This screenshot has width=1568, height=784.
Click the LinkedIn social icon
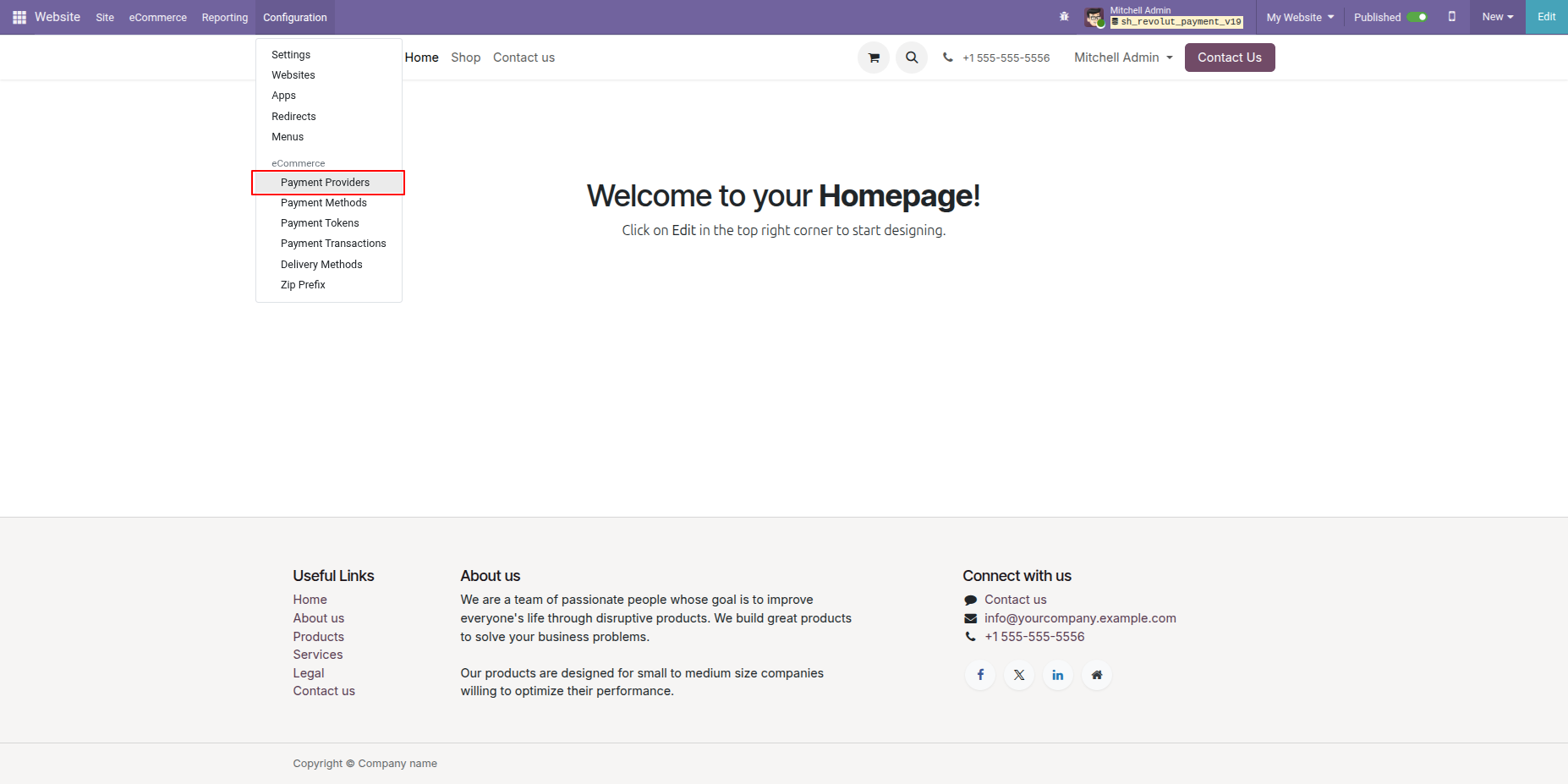tap(1058, 675)
